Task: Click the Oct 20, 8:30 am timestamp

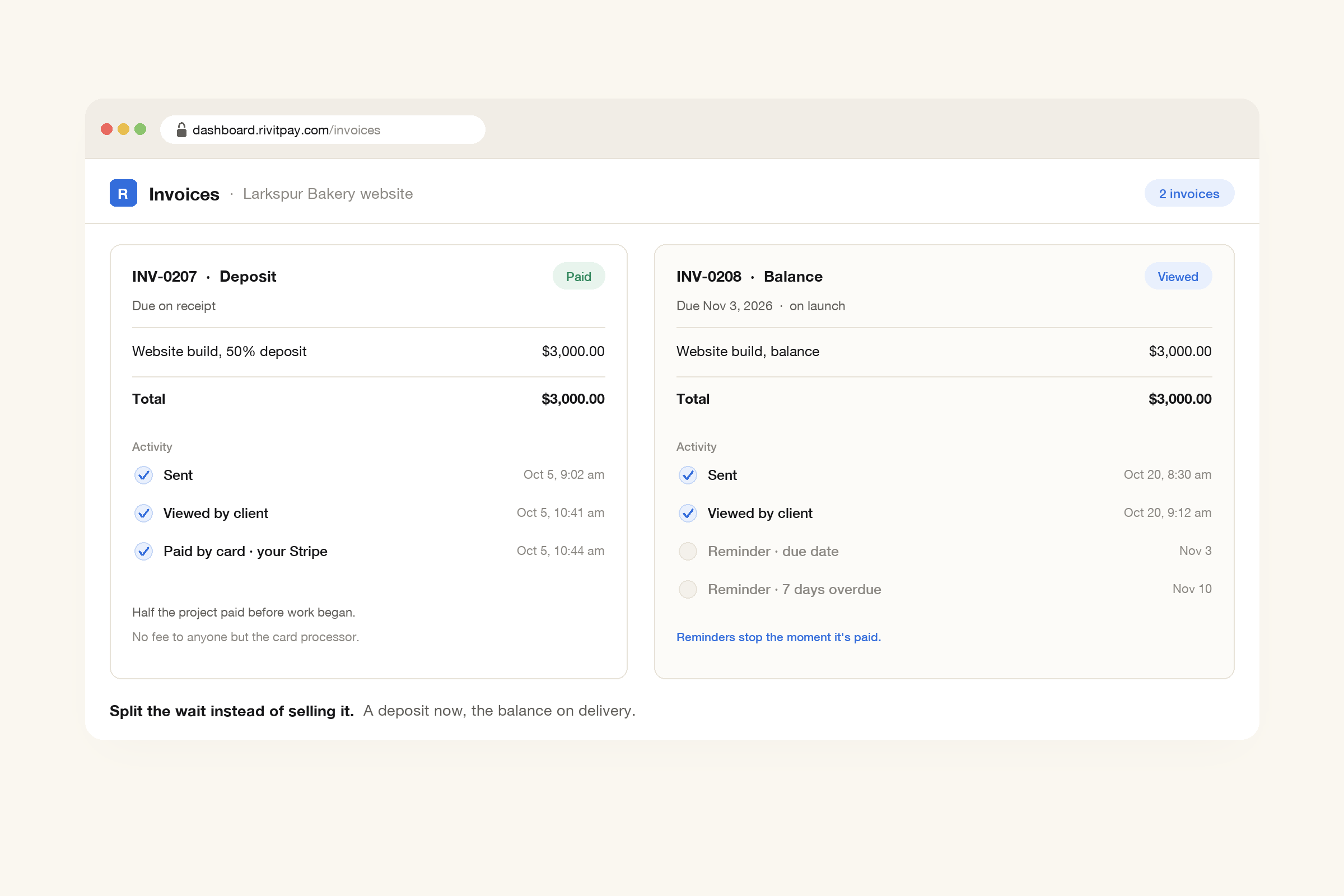Action: click(1168, 475)
